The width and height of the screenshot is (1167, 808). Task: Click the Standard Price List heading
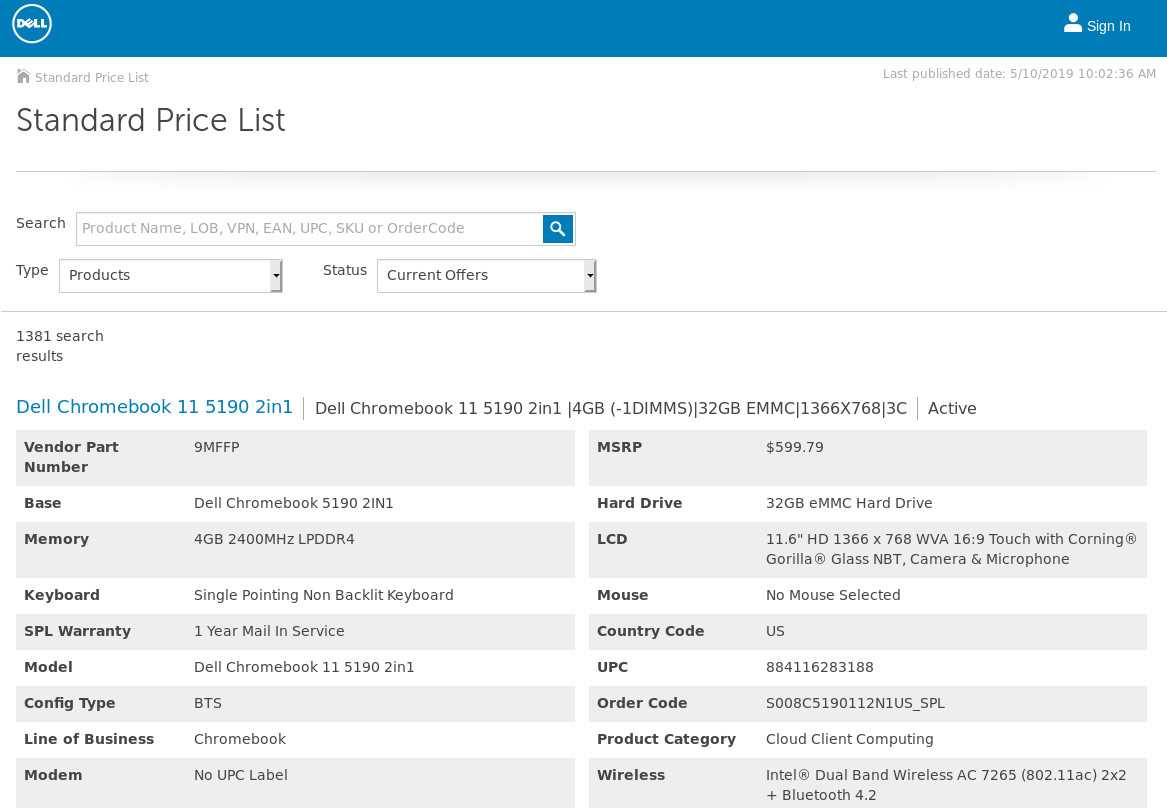150,121
